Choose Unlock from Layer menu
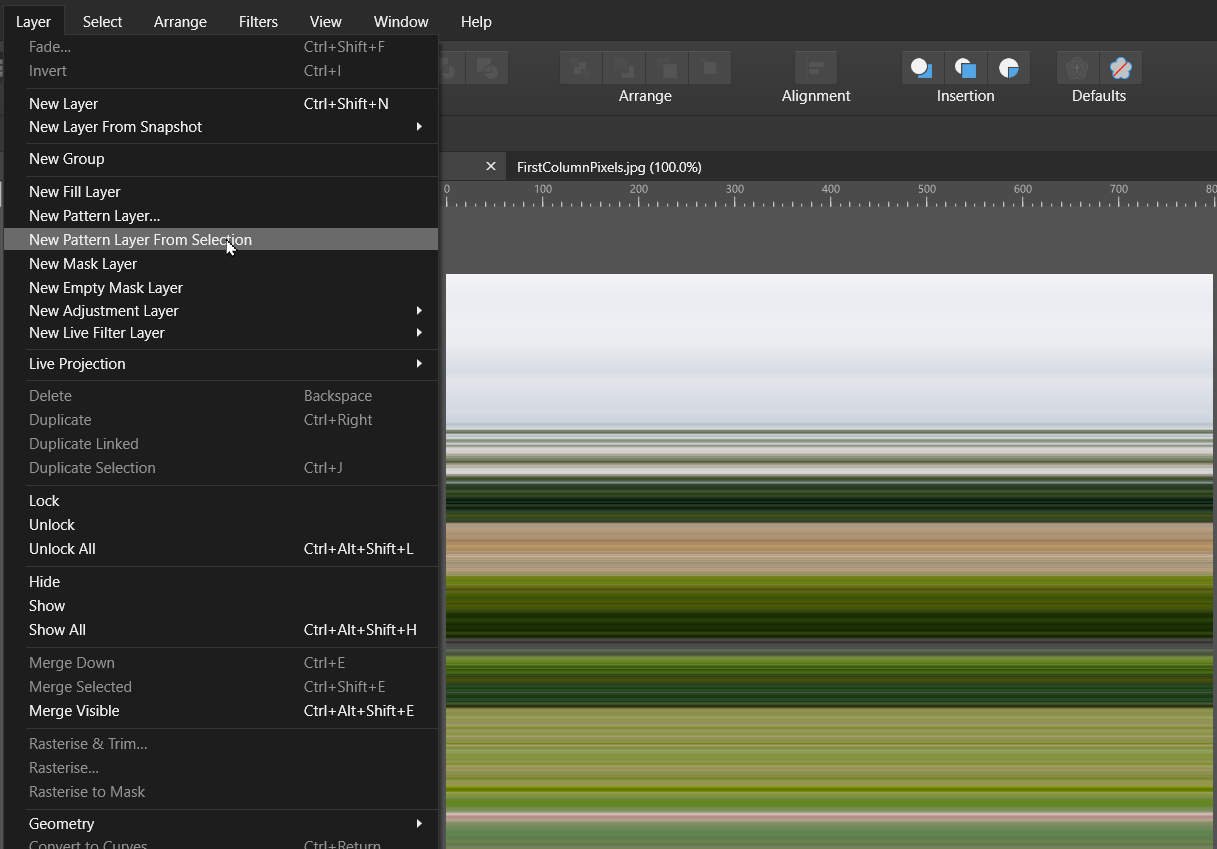 point(221,525)
